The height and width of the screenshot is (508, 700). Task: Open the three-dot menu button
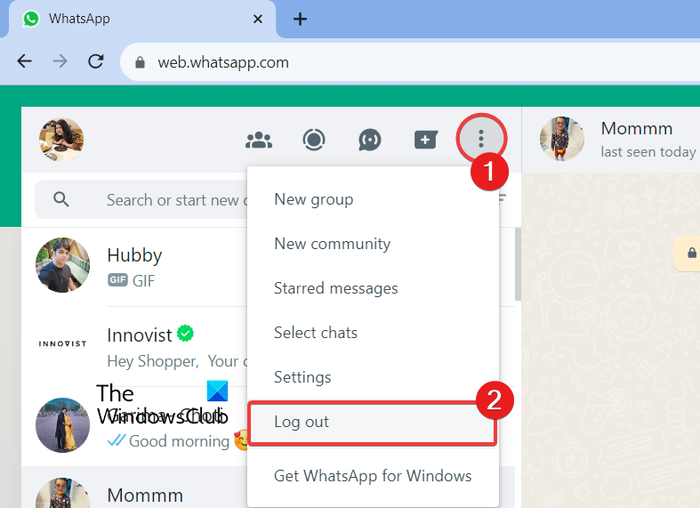click(481, 139)
